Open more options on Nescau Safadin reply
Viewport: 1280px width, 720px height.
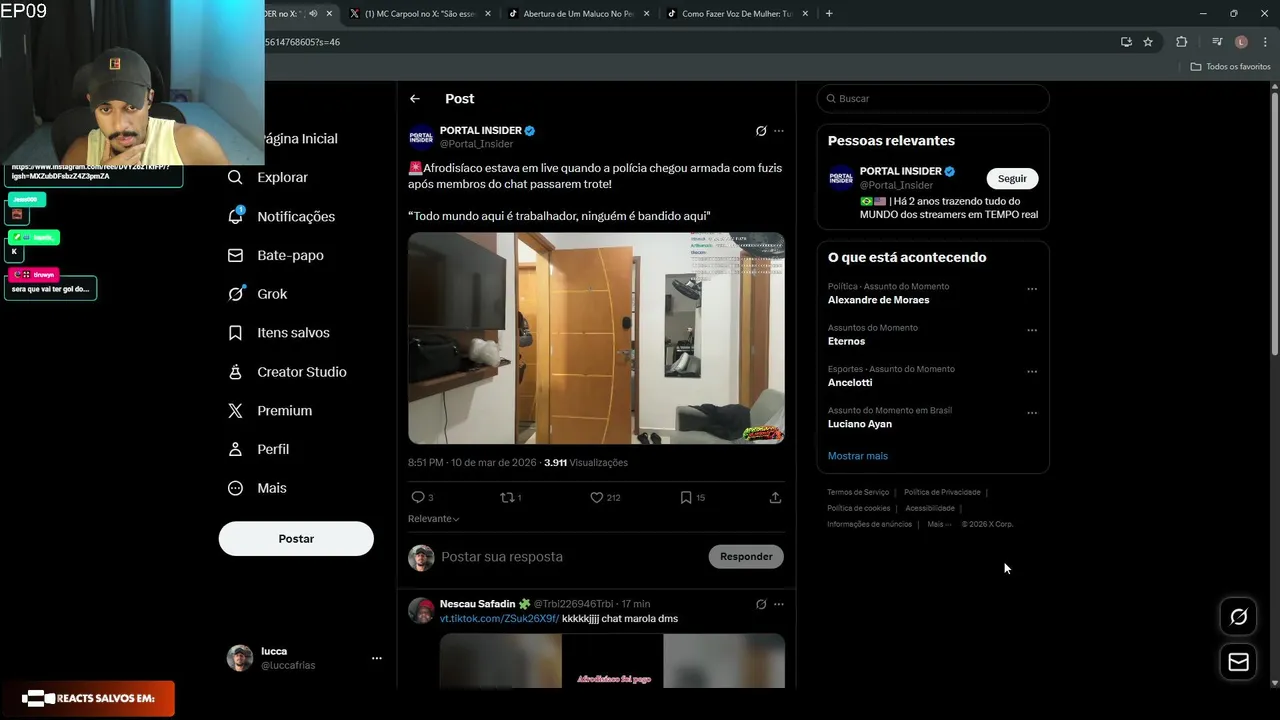tap(779, 604)
